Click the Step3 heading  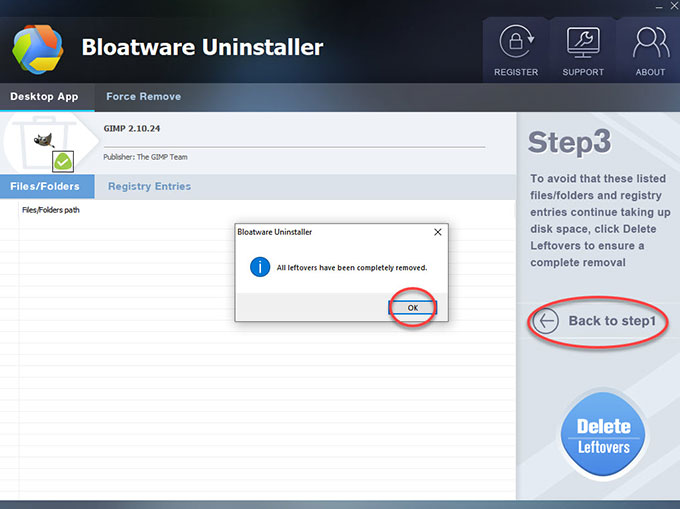(x=569, y=142)
